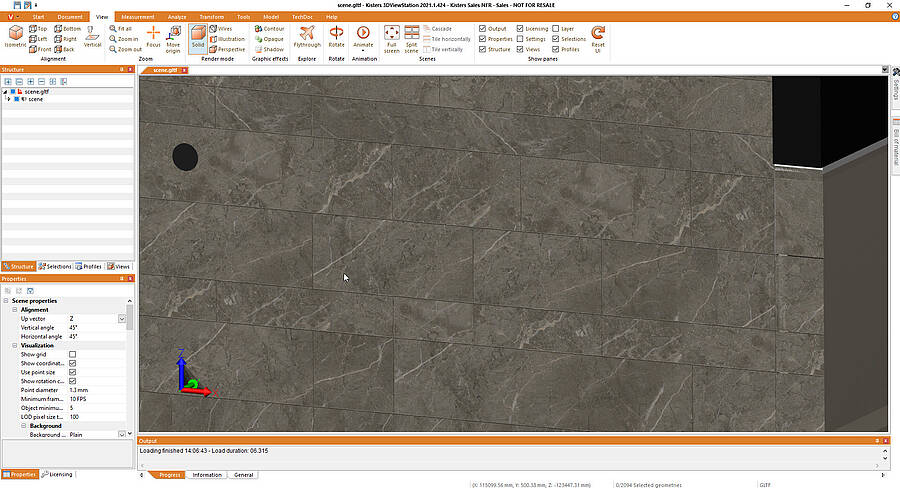Open the Up vector dropdown
900x488 pixels.
(122, 319)
